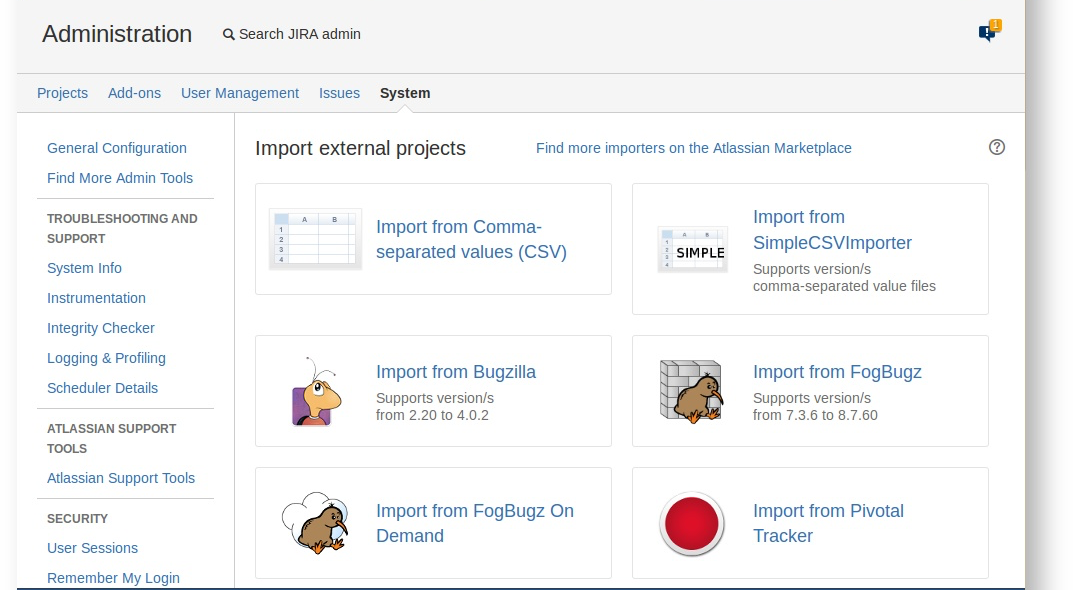Open the Atlassian Support Tools link

pyautogui.click(x=121, y=478)
